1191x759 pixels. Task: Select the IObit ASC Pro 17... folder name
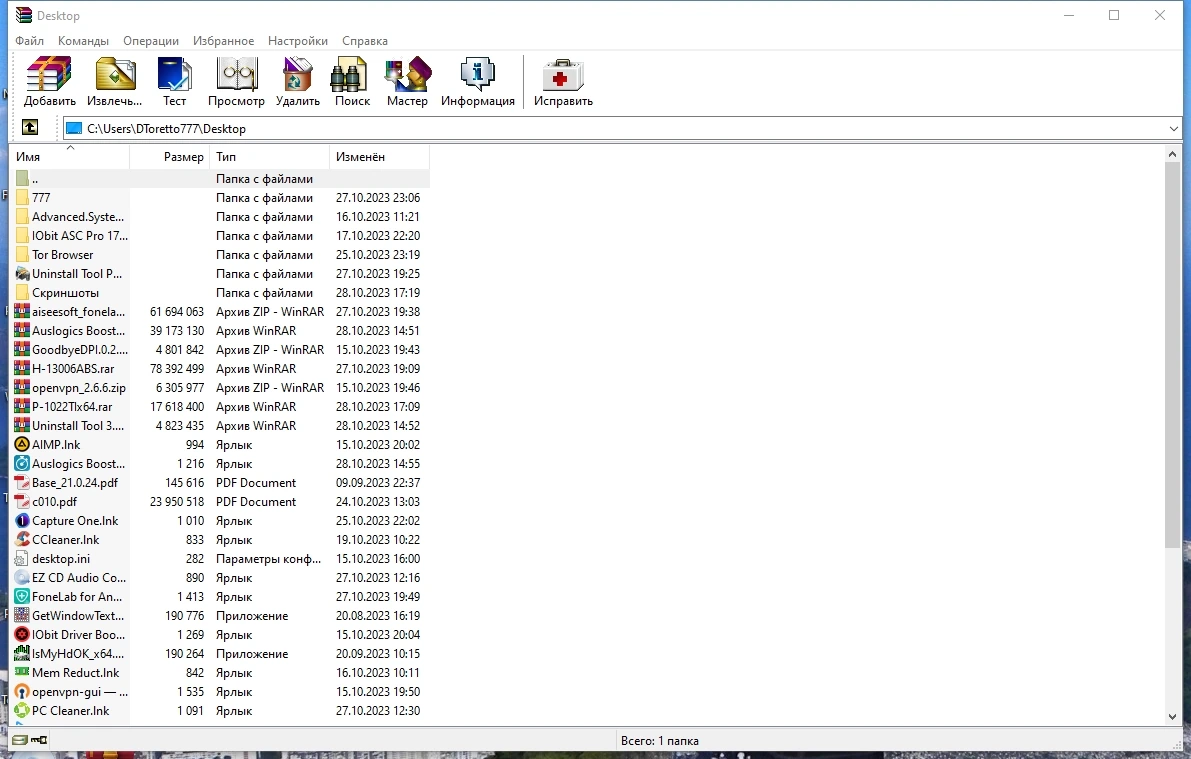point(80,236)
